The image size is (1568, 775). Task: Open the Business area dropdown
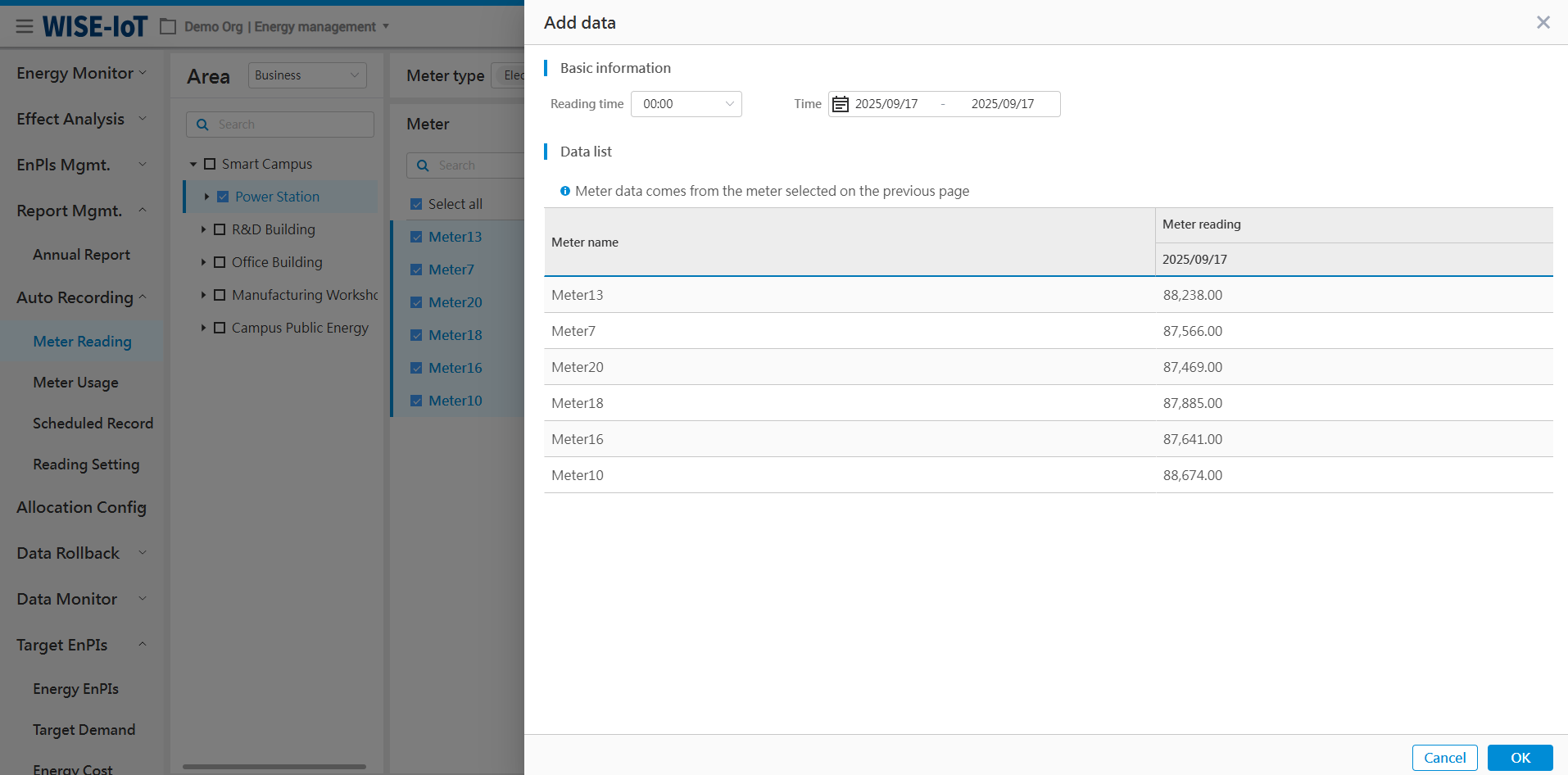[307, 75]
